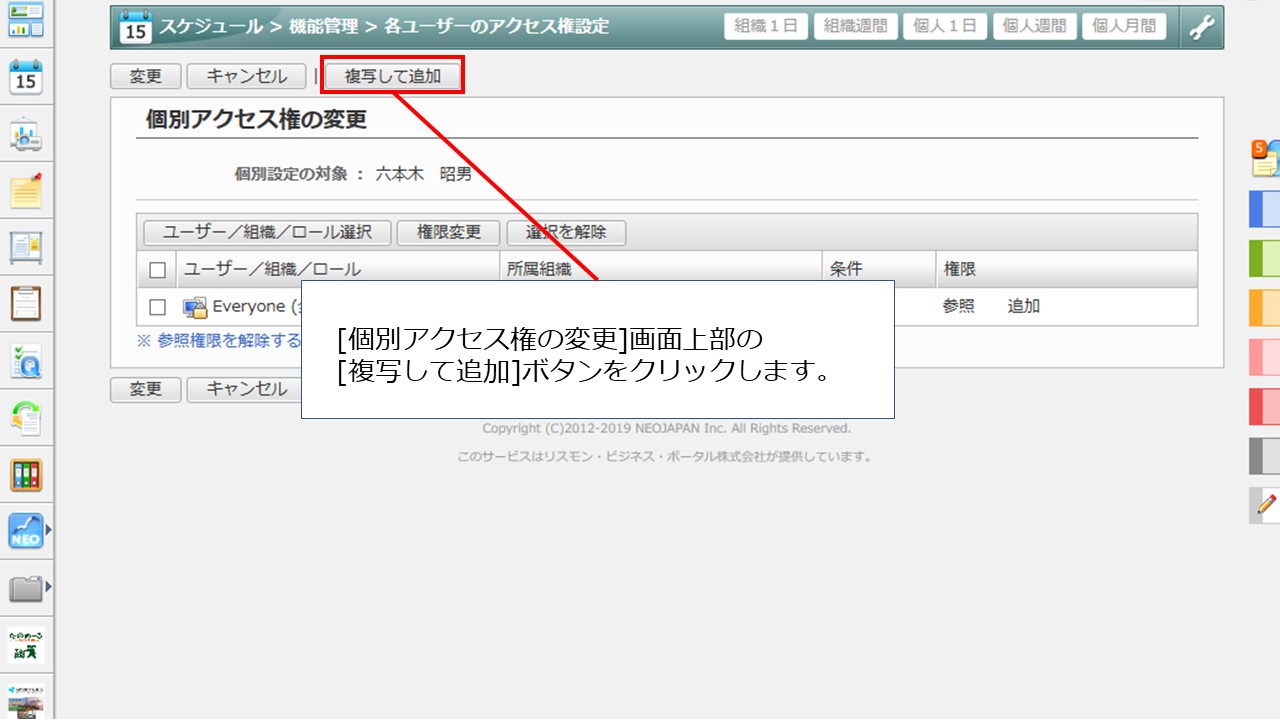Viewport: 1280px width, 720px height.
Task: Switch to 組織週間 view tab
Action: (855, 27)
